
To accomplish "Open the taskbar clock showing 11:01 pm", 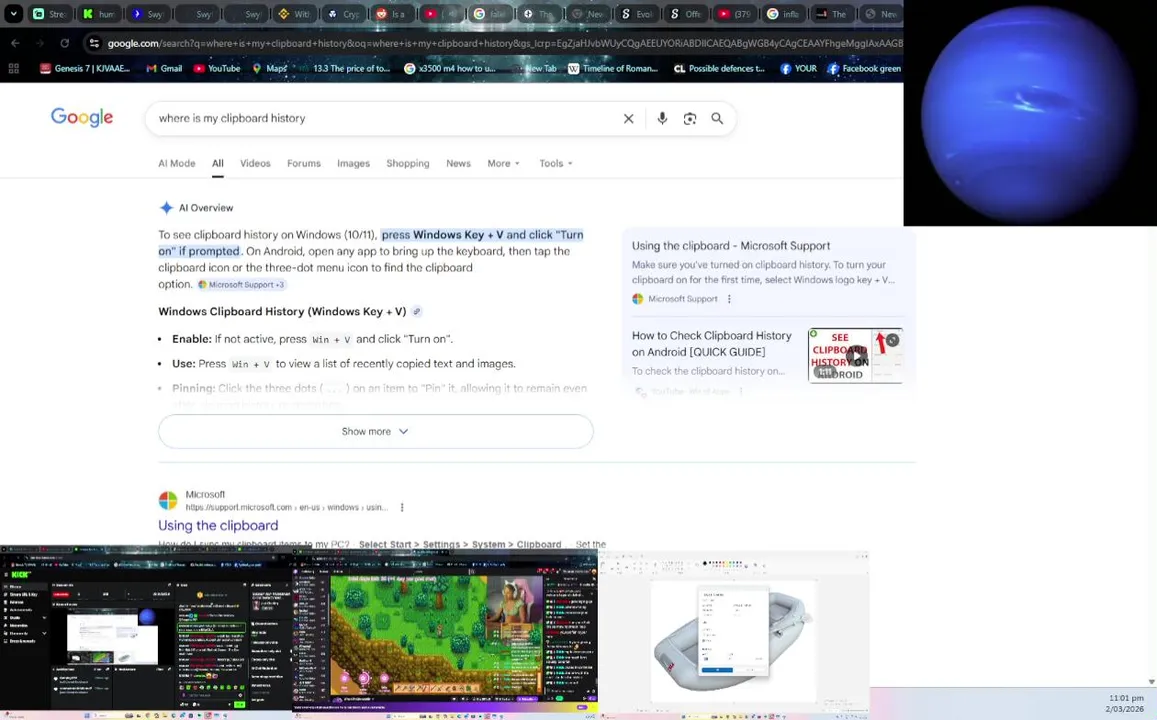I will click(1125, 703).
